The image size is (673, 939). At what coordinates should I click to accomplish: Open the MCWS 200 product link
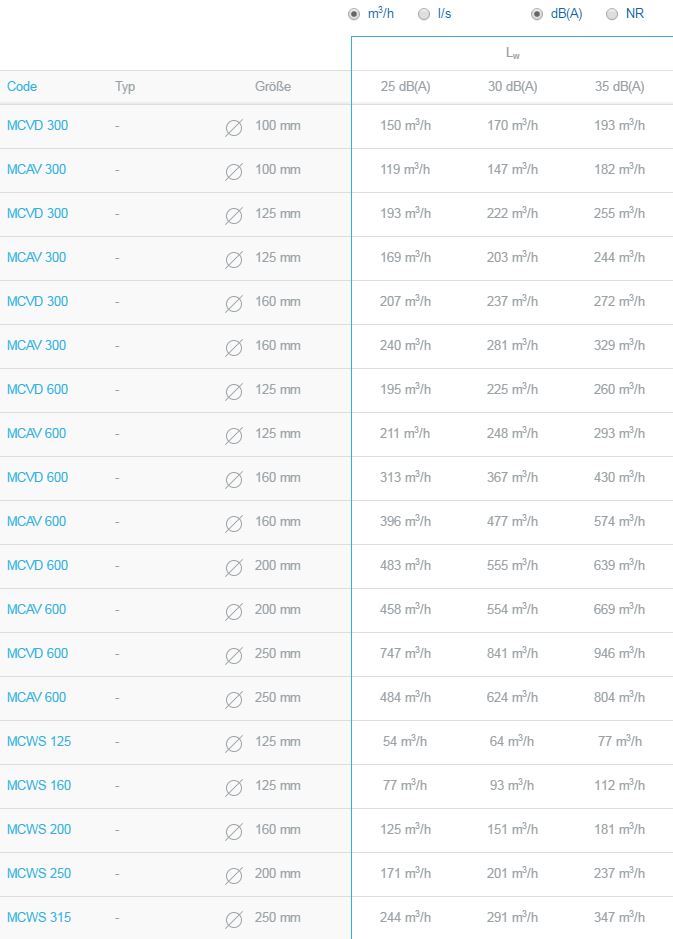coord(39,829)
